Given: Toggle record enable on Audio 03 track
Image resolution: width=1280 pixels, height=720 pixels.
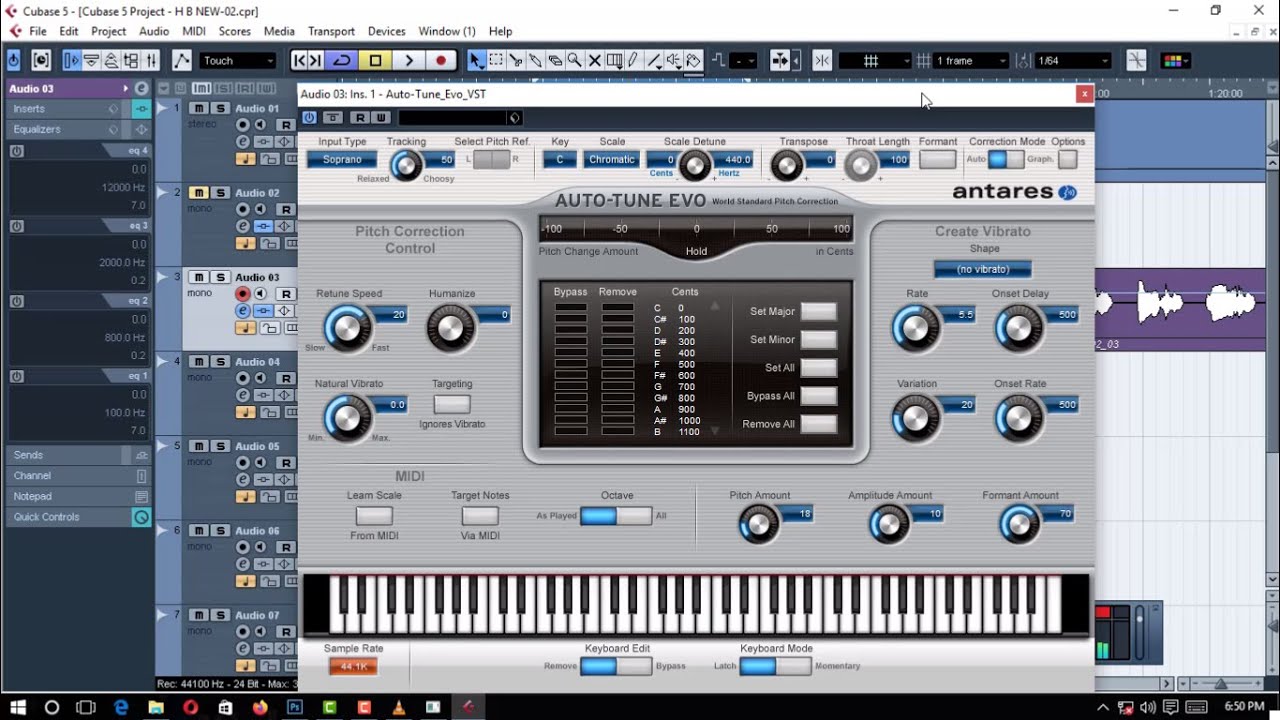Looking at the screenshot, I should 243,294.
